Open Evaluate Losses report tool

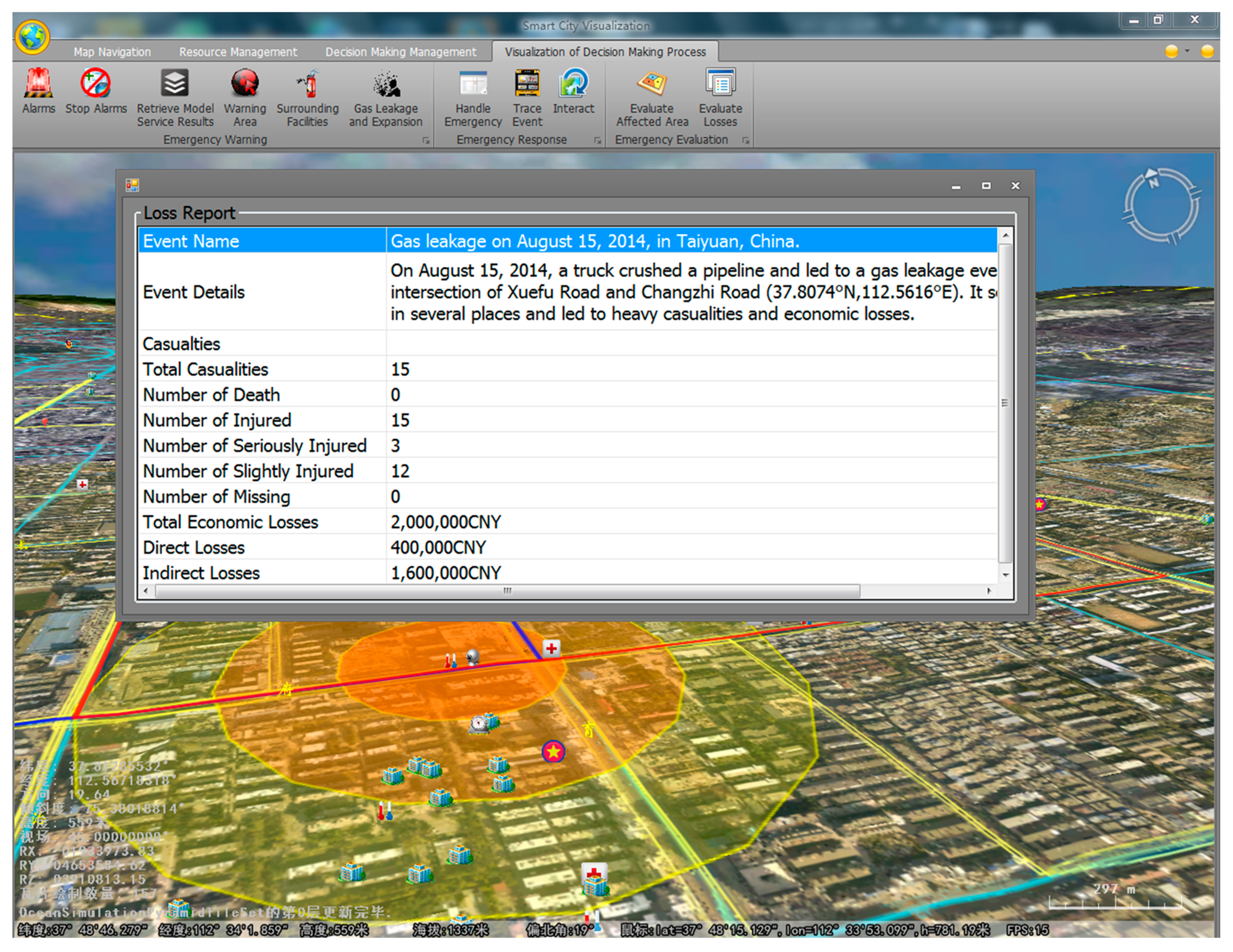(x=720, y=83)
